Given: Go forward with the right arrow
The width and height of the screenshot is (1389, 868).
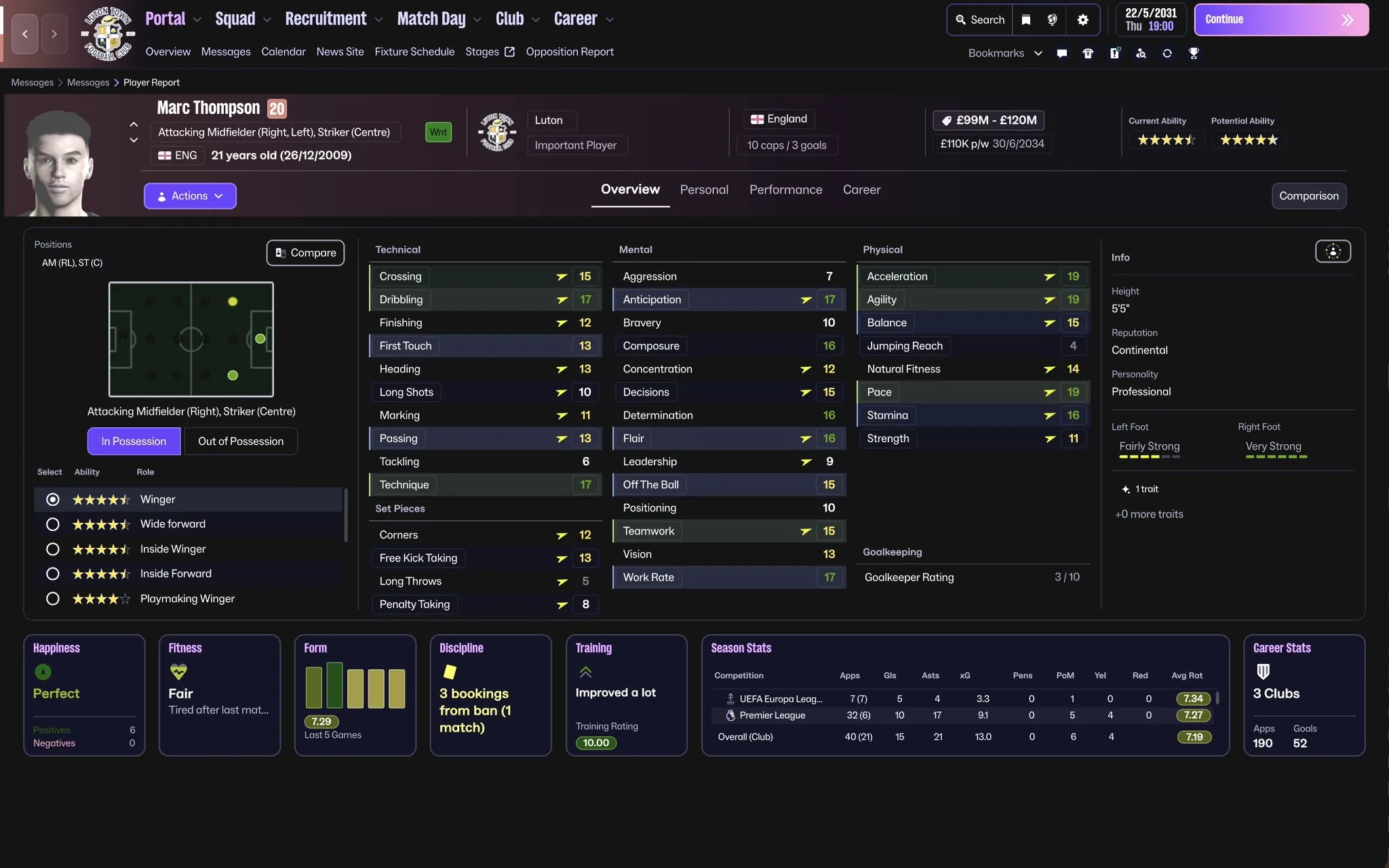Looking at the screenshot, I should 54,33.
